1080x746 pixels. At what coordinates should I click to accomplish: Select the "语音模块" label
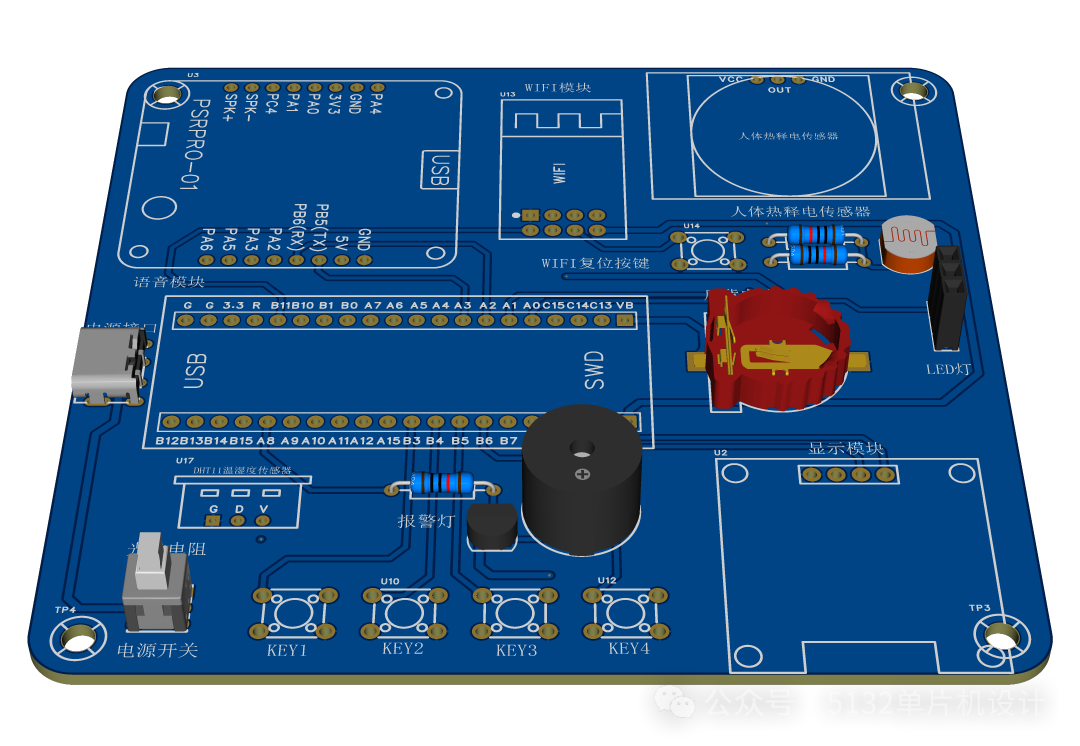point(169,282)
